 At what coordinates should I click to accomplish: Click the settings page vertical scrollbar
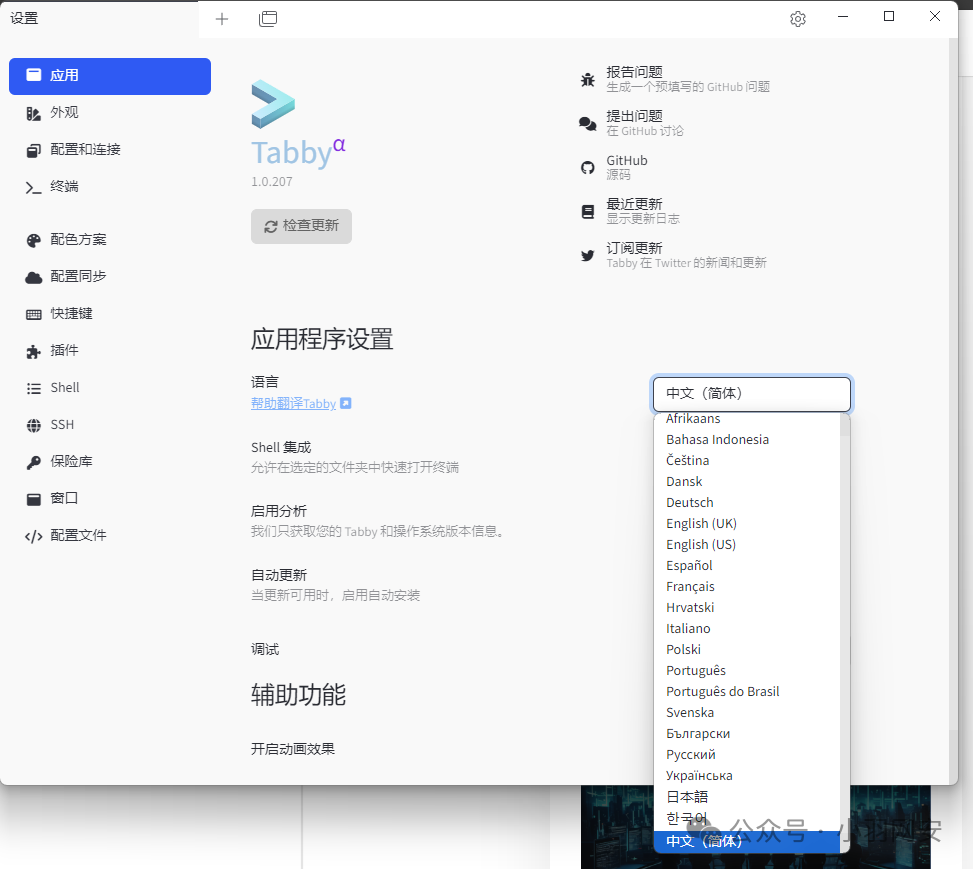954,410
